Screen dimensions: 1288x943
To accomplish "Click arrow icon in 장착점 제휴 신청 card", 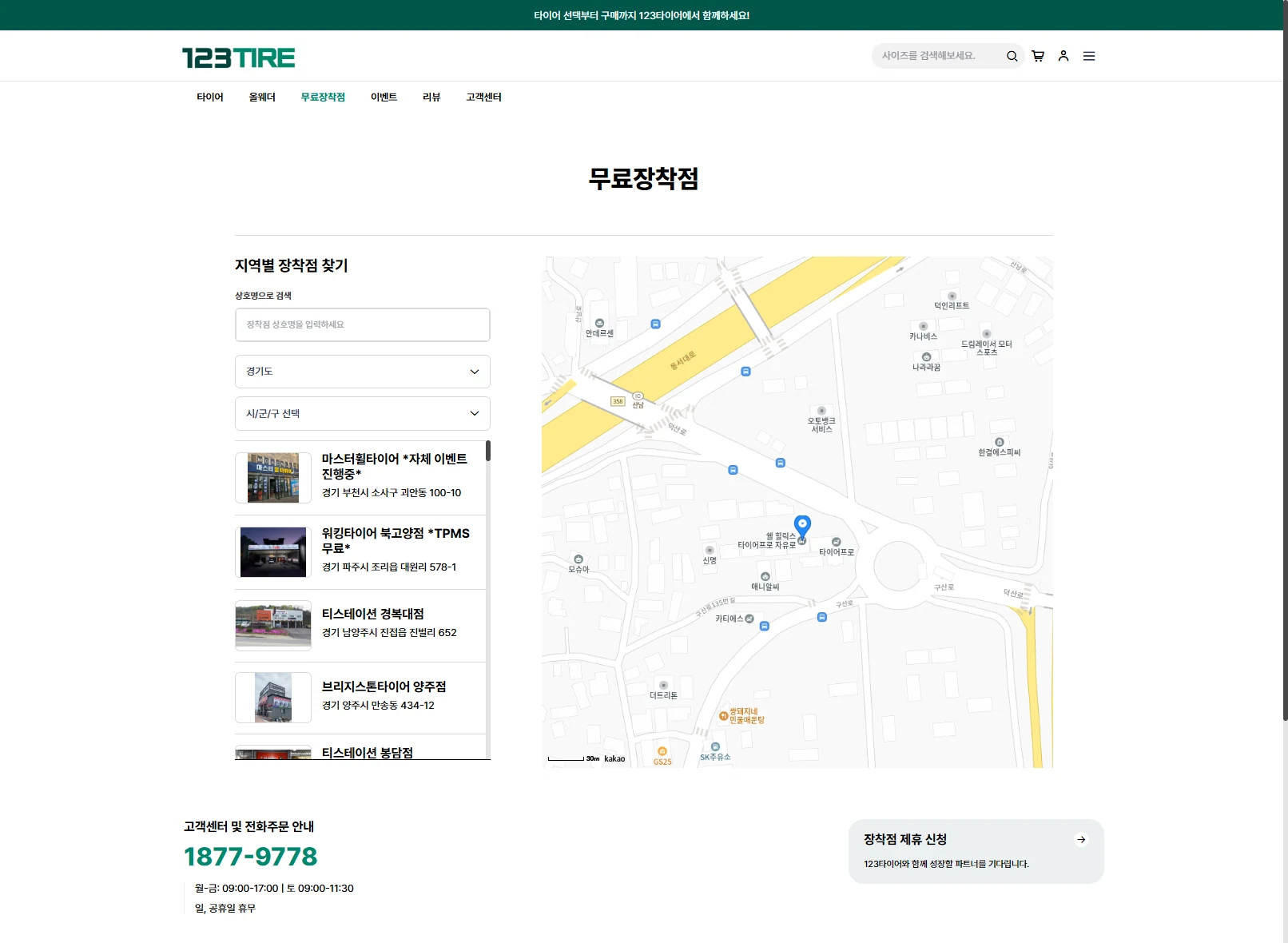I will tap(1081, 839).
